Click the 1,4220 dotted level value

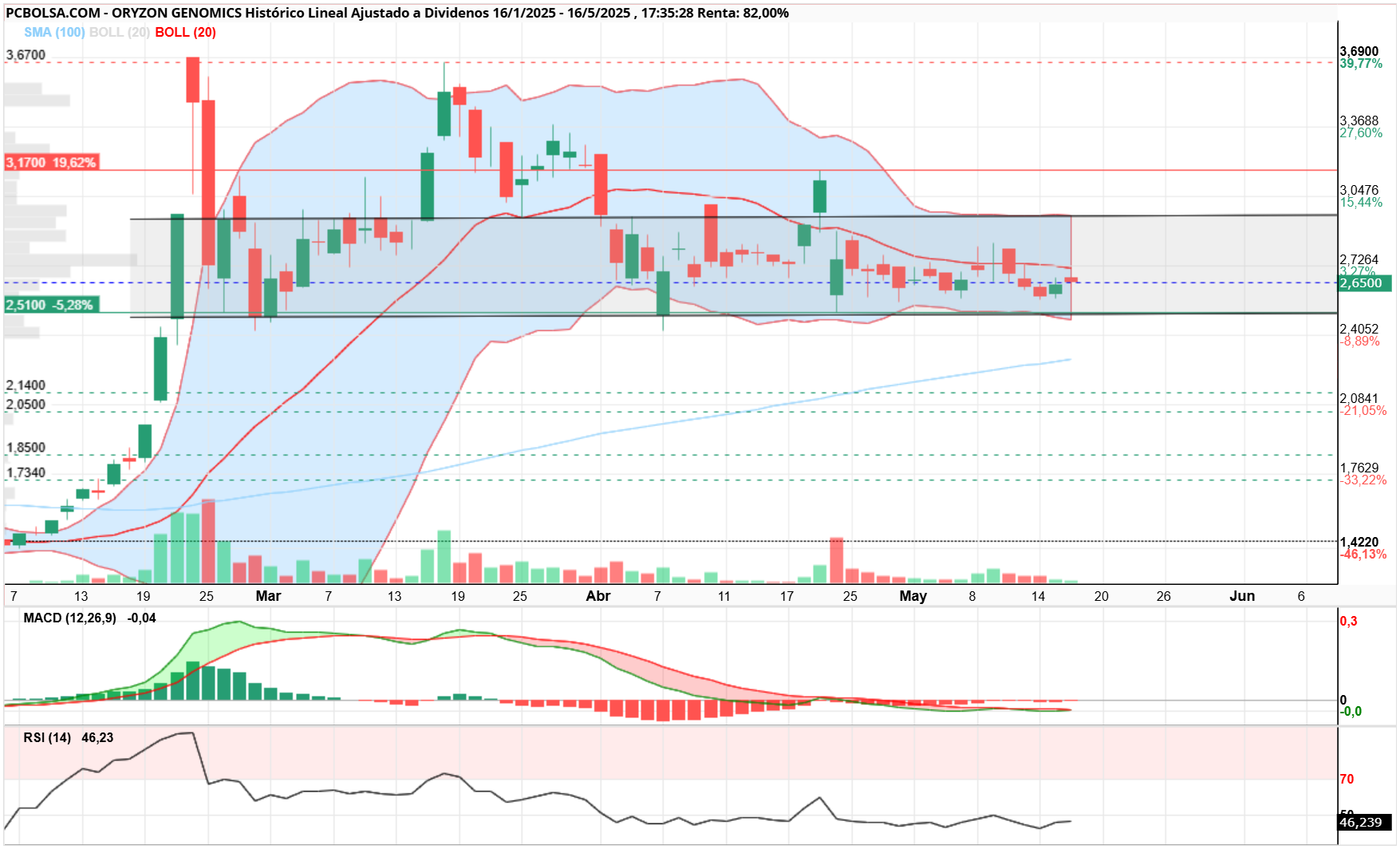pyautogui.click(x=1359, y=542)
